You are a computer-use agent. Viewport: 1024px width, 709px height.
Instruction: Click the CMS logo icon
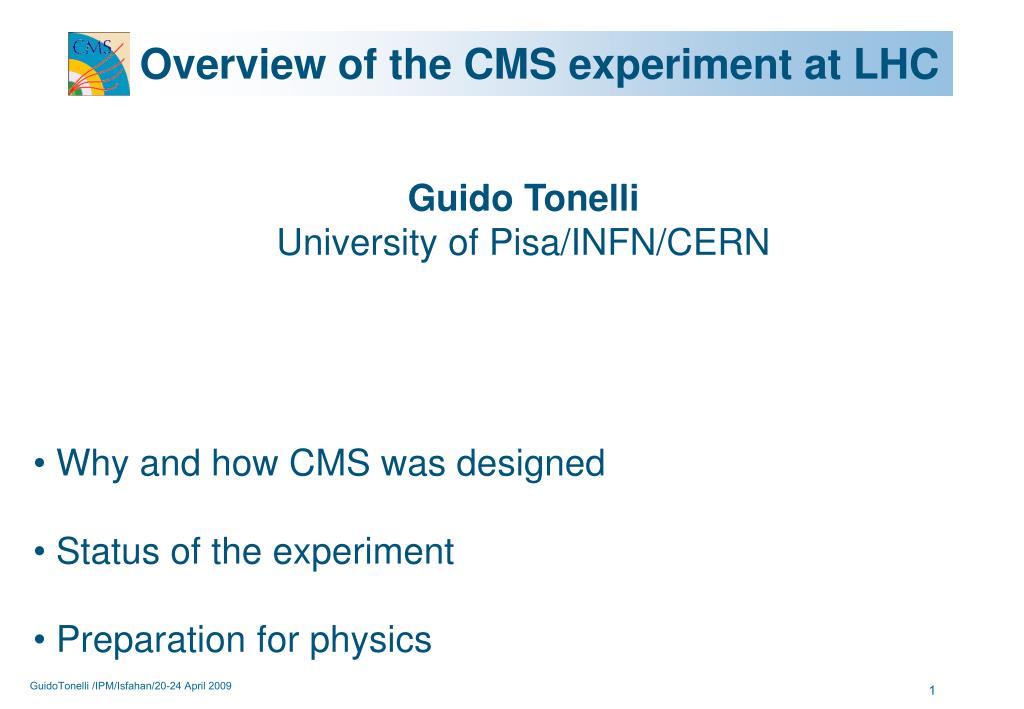(x=99, y=64)
